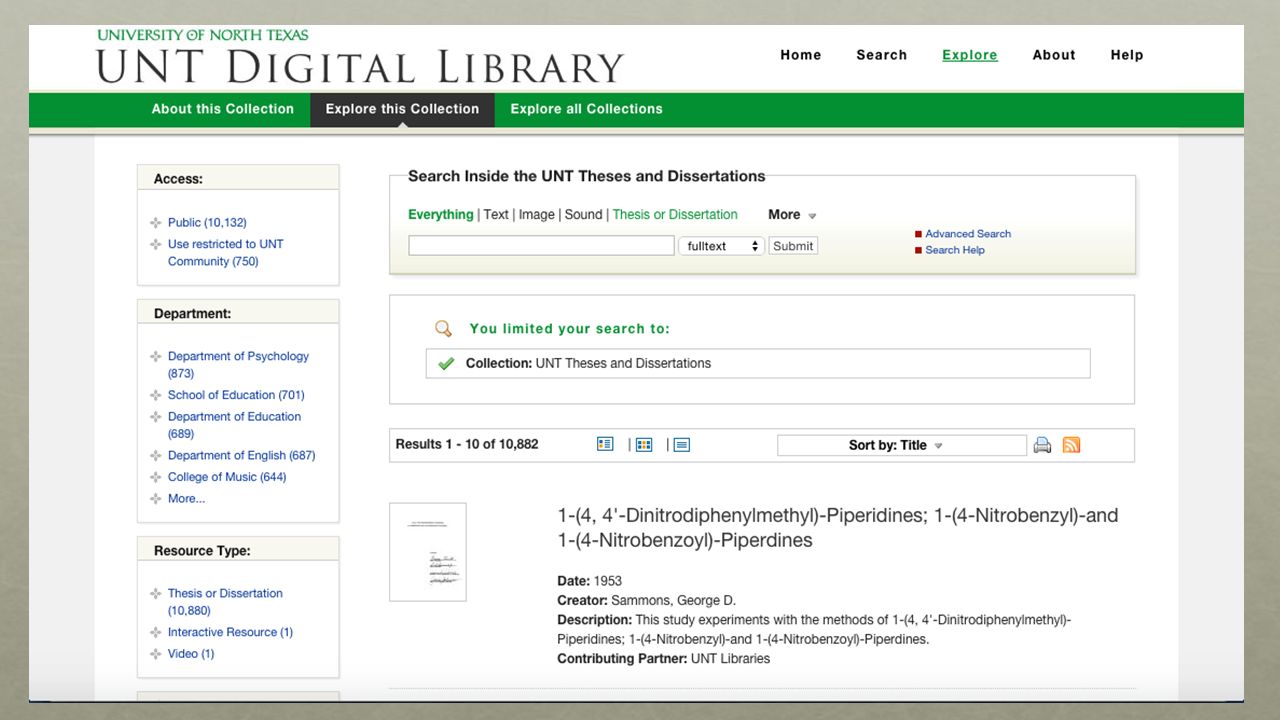Go to Home in top navigation
The width and height of the screenshot is (1280, 720).
pyautogui.click(x=801, y=55)
